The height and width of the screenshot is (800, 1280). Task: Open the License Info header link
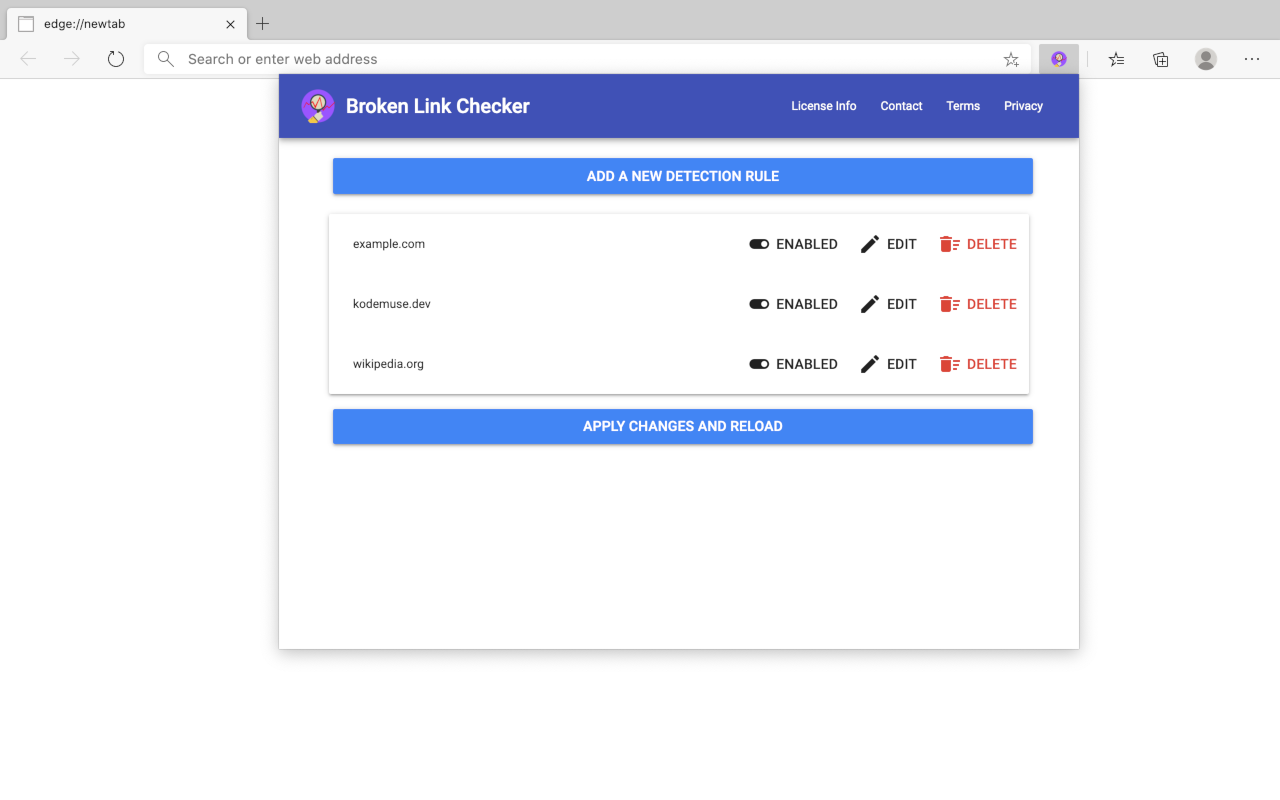click(823, 106)
